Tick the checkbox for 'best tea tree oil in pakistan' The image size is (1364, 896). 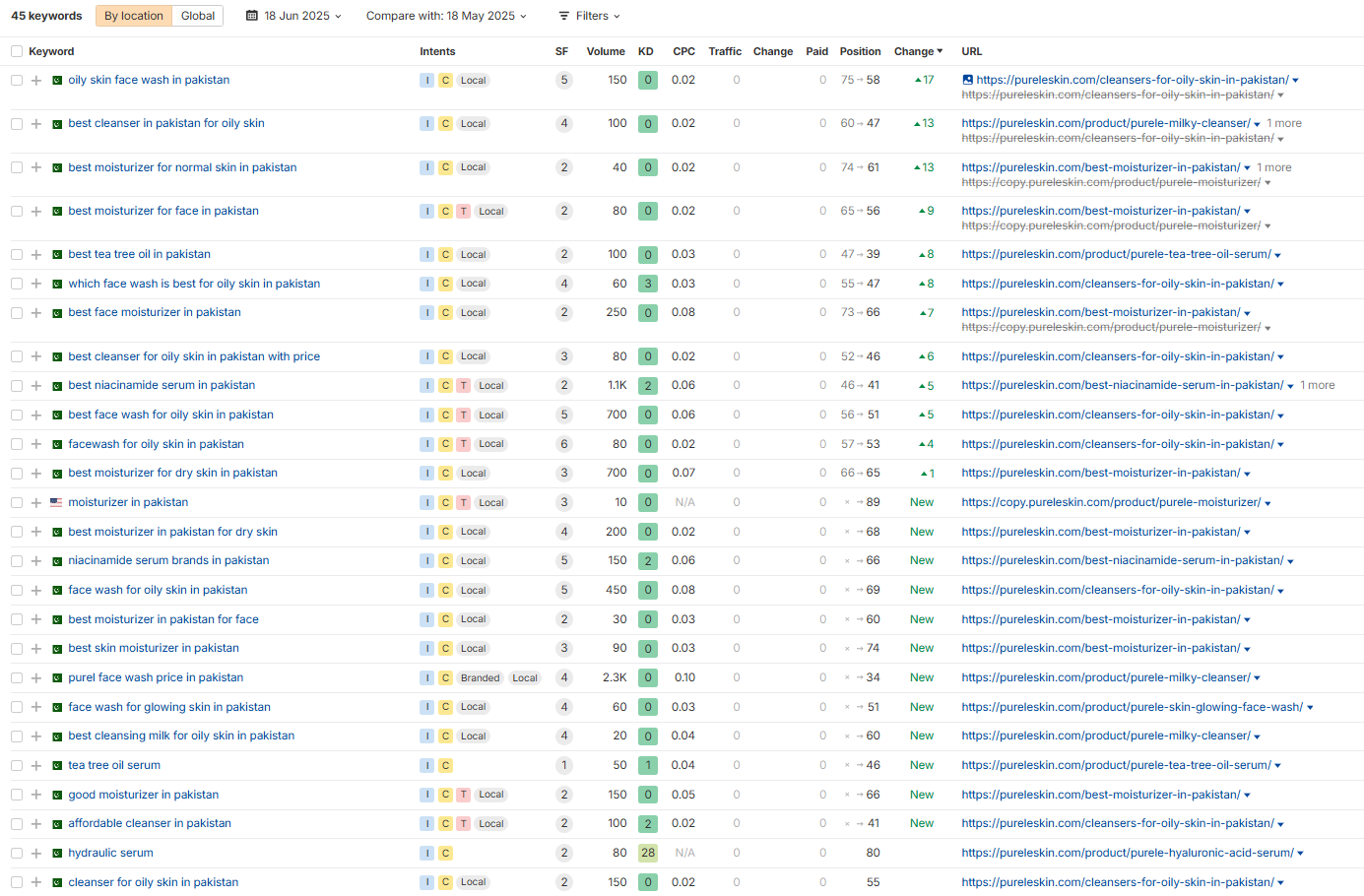[x=17, y=255]
